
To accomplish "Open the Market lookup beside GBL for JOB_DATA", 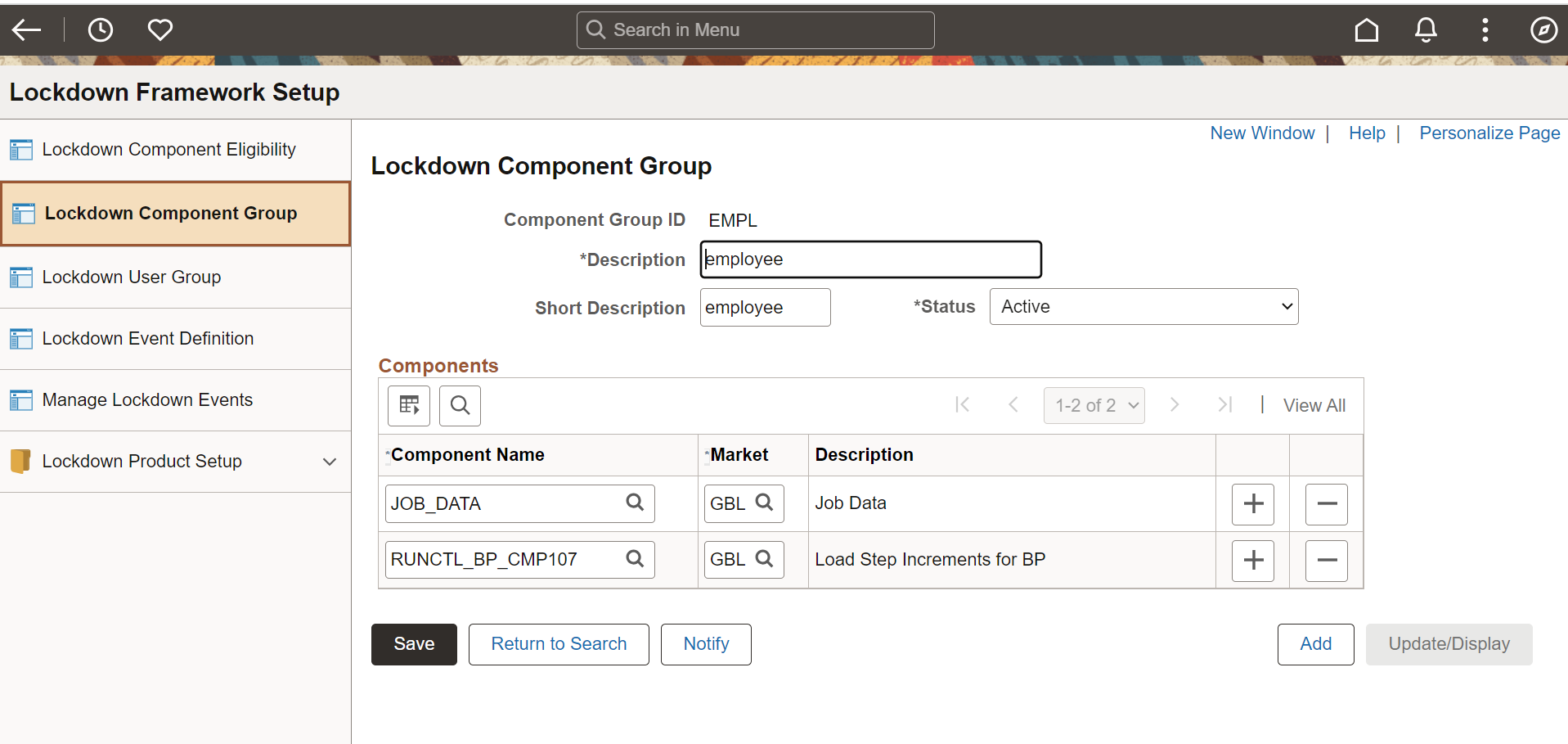I will 765,503.
